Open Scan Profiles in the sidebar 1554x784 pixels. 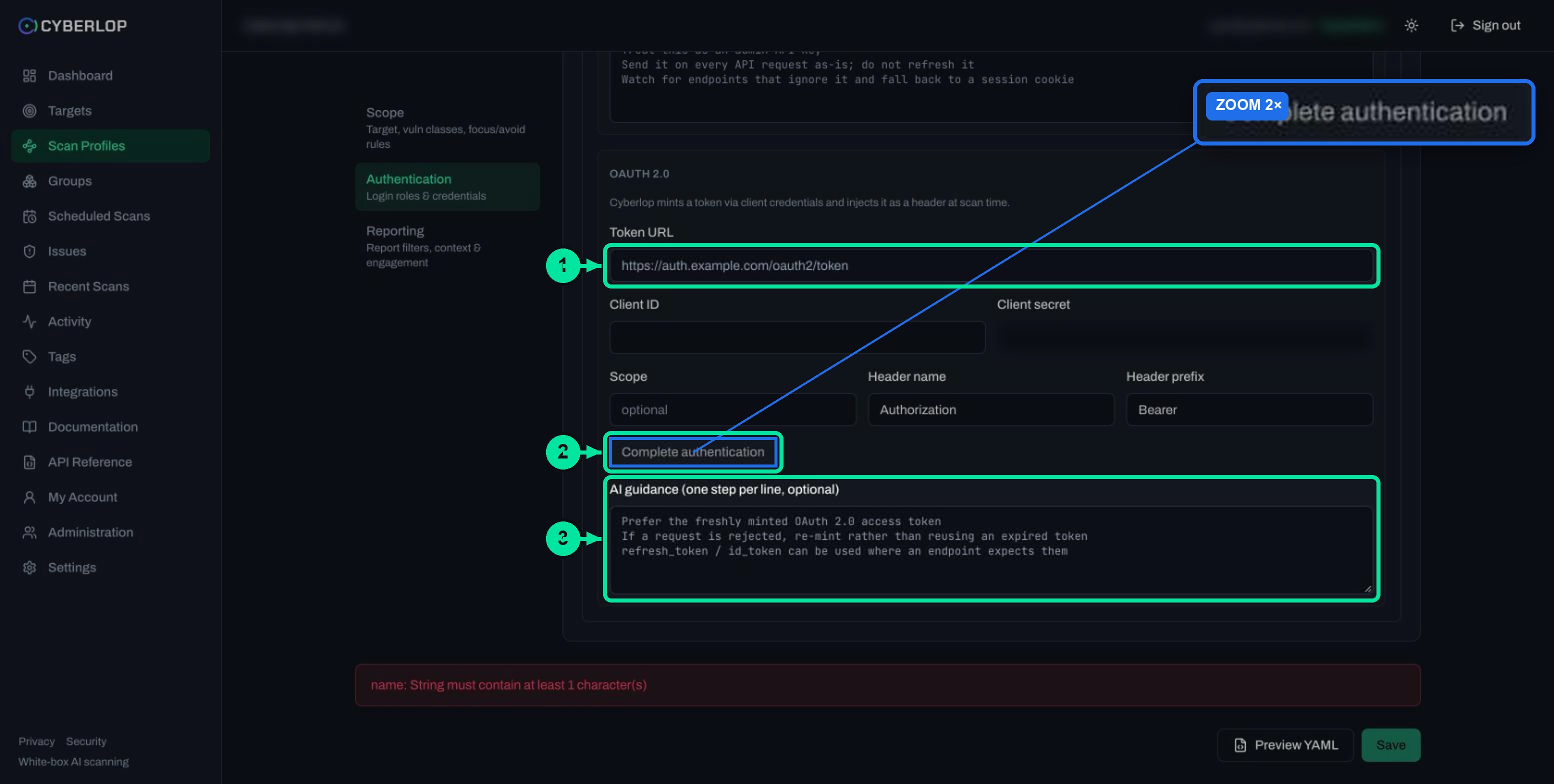[110, 146]
